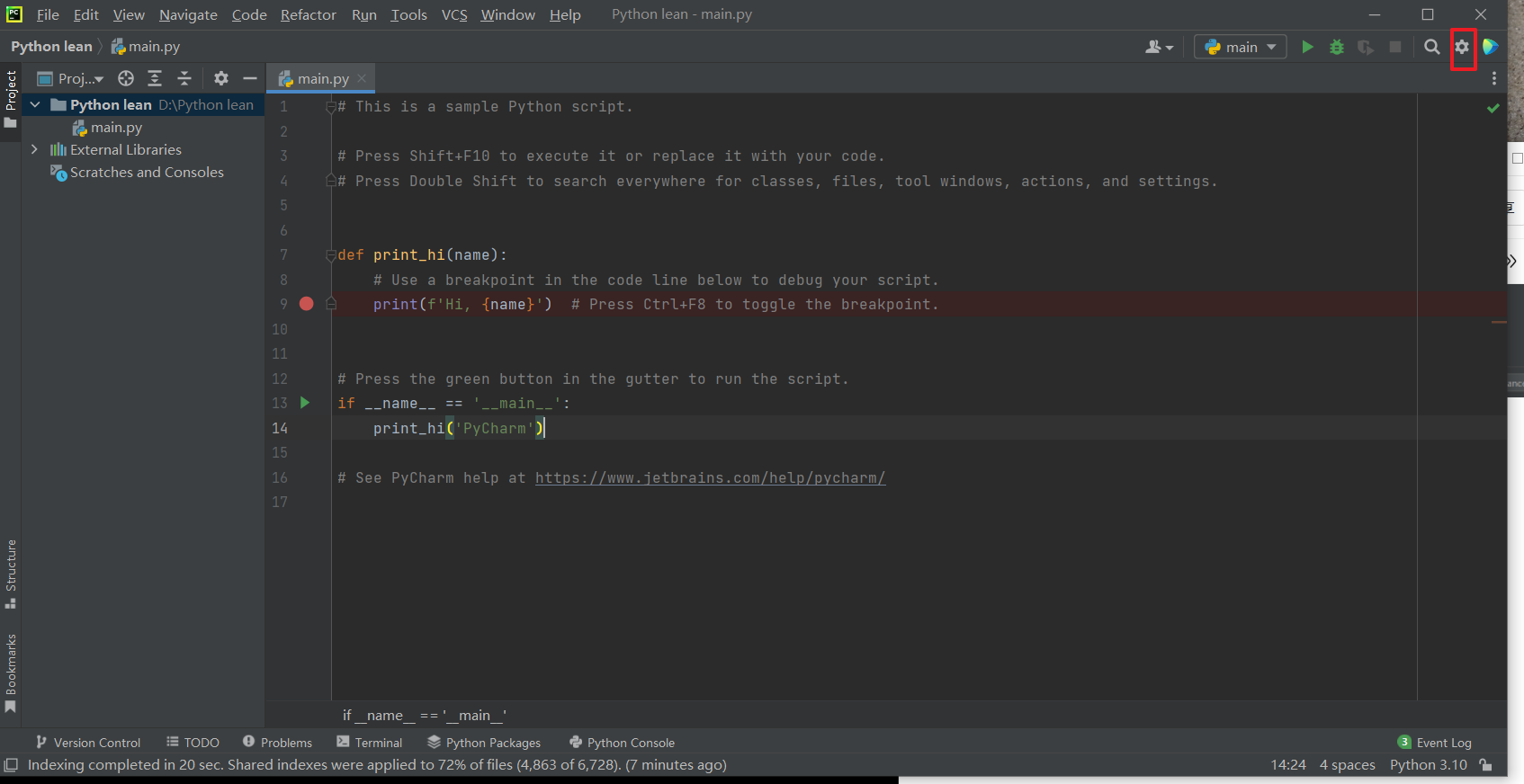Open Search Everywhere magnifier icon
The image size is (1524, 784).
click(1431, 47)
